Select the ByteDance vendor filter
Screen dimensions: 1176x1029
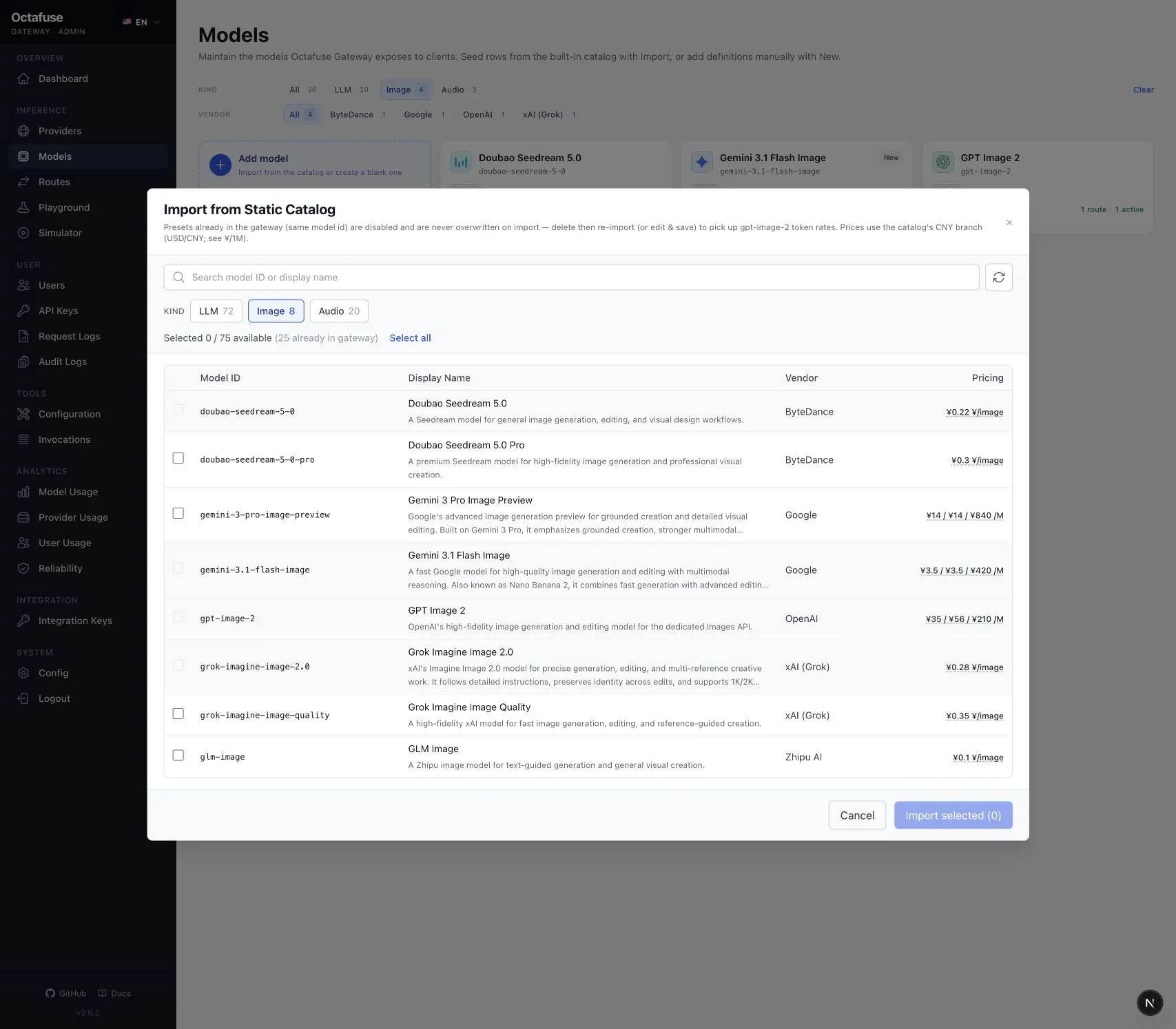click(x=358, y=114)
